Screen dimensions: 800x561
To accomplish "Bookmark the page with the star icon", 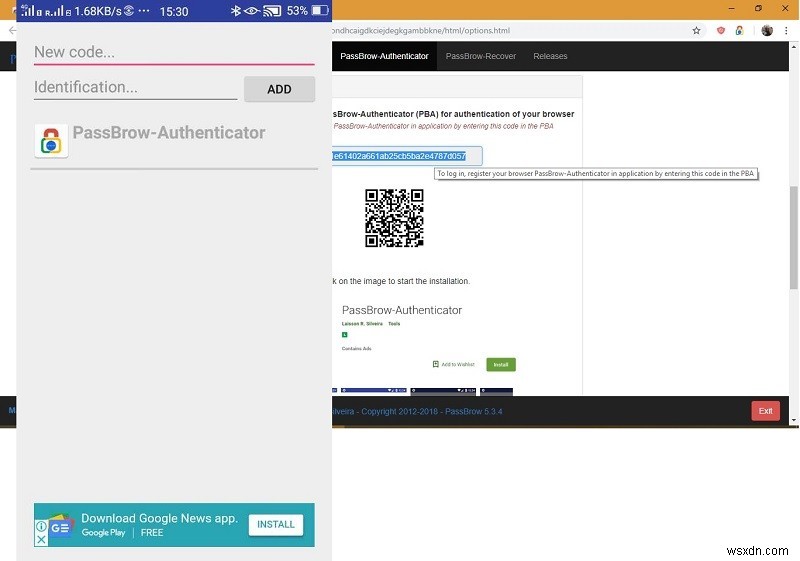I will [x=696, y=31].
